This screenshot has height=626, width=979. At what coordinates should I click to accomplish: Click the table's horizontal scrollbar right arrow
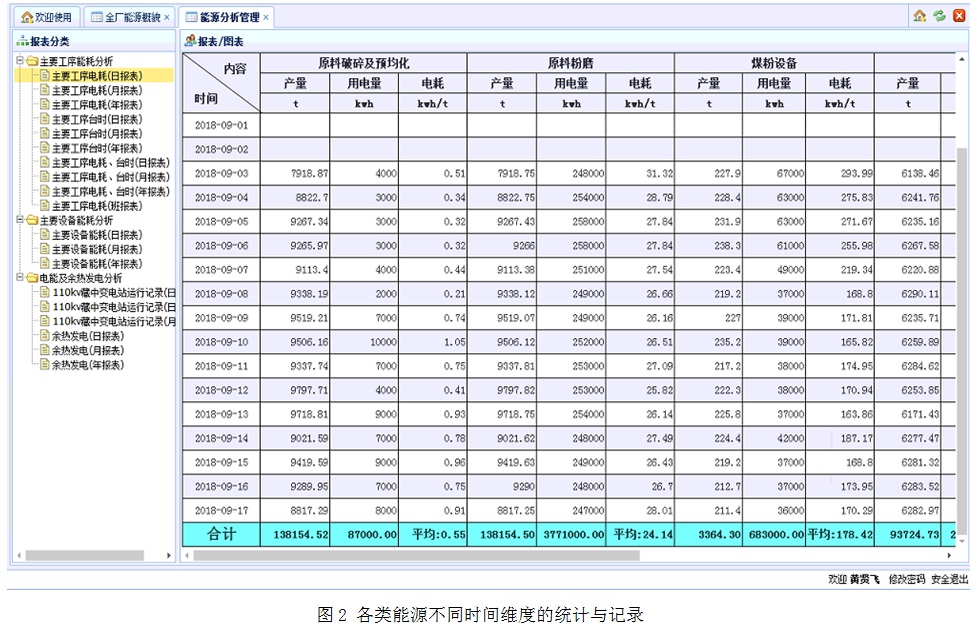(949, 555)
